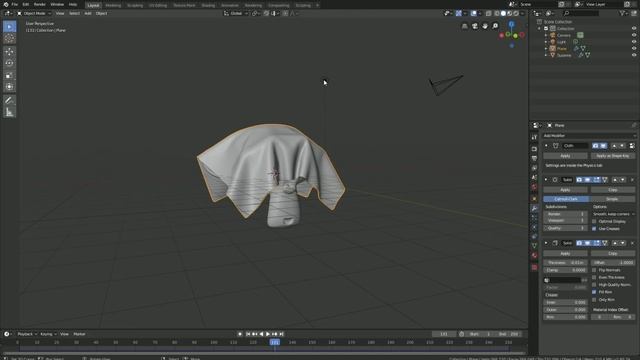This screenshot has width=640, height=360.
Task: Select the Select Box tool in toolbar
Action: pyautogui.click(x=9, y=27)
